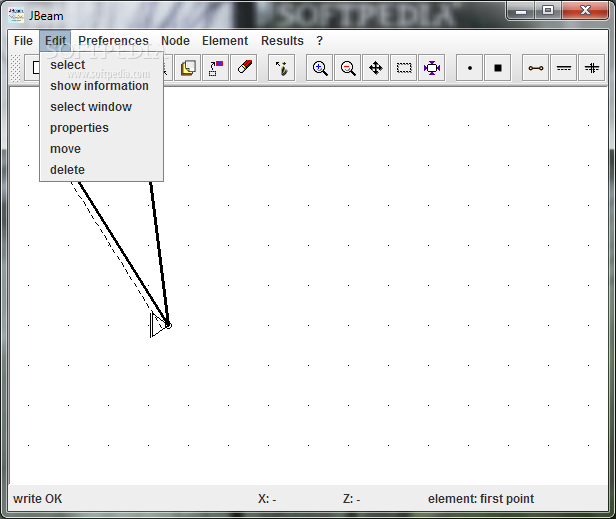This screenshot has height=519, width=616.
Task: Choose 'move' from the Edit menu
Action: point(101,149)
